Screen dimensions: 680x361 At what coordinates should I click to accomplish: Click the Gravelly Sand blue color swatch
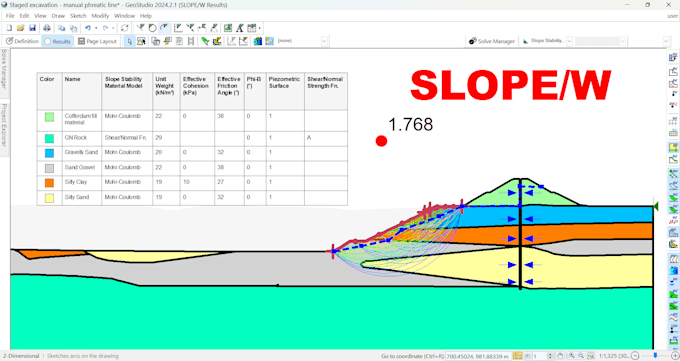tap(49, 153)
